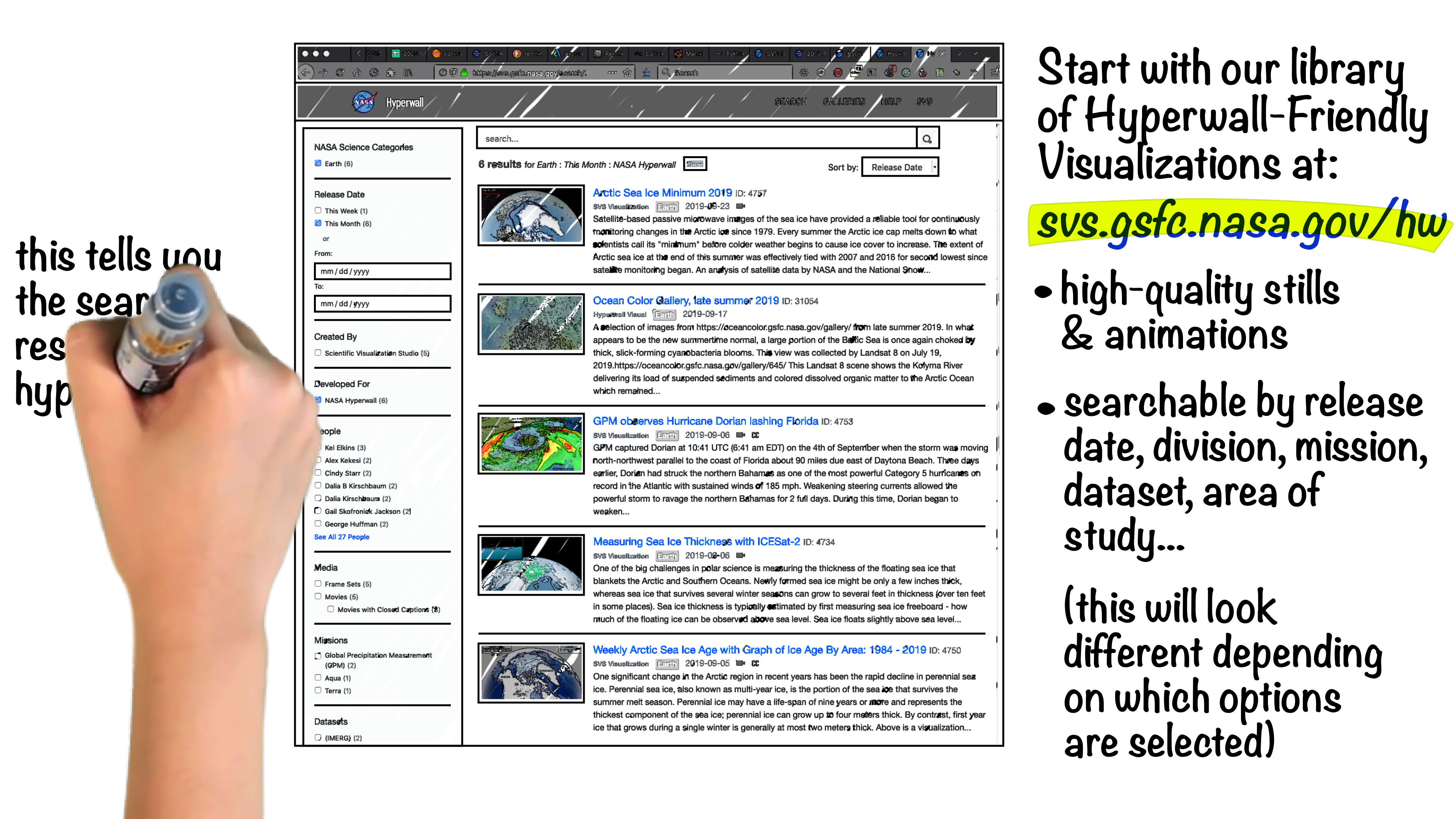Click the browser forward arrow
This screenshot has height=819, width=1456.
coord(323,72)
